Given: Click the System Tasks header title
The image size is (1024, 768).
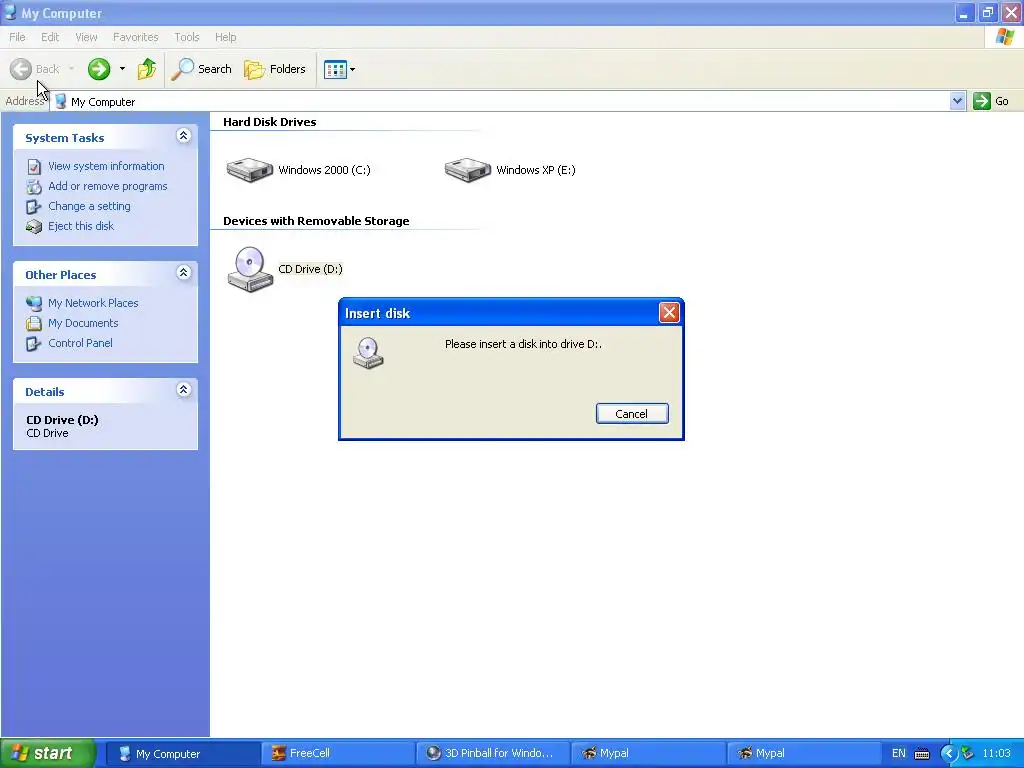Looking at the screenshot, I should [x=65, y=138].
